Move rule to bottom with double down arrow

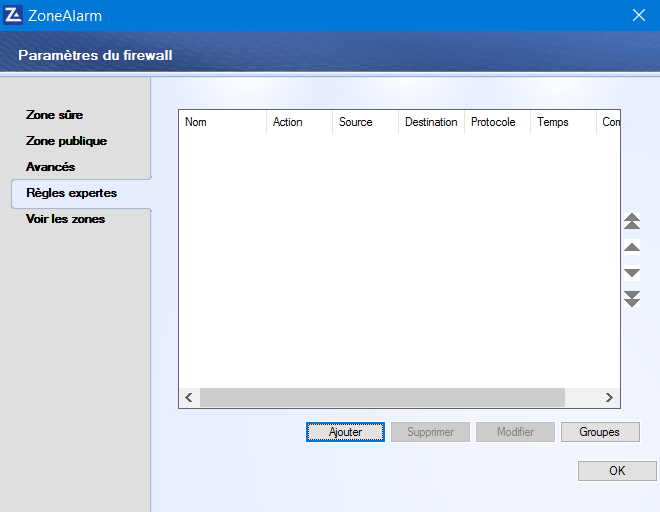[x=632, y=299]
